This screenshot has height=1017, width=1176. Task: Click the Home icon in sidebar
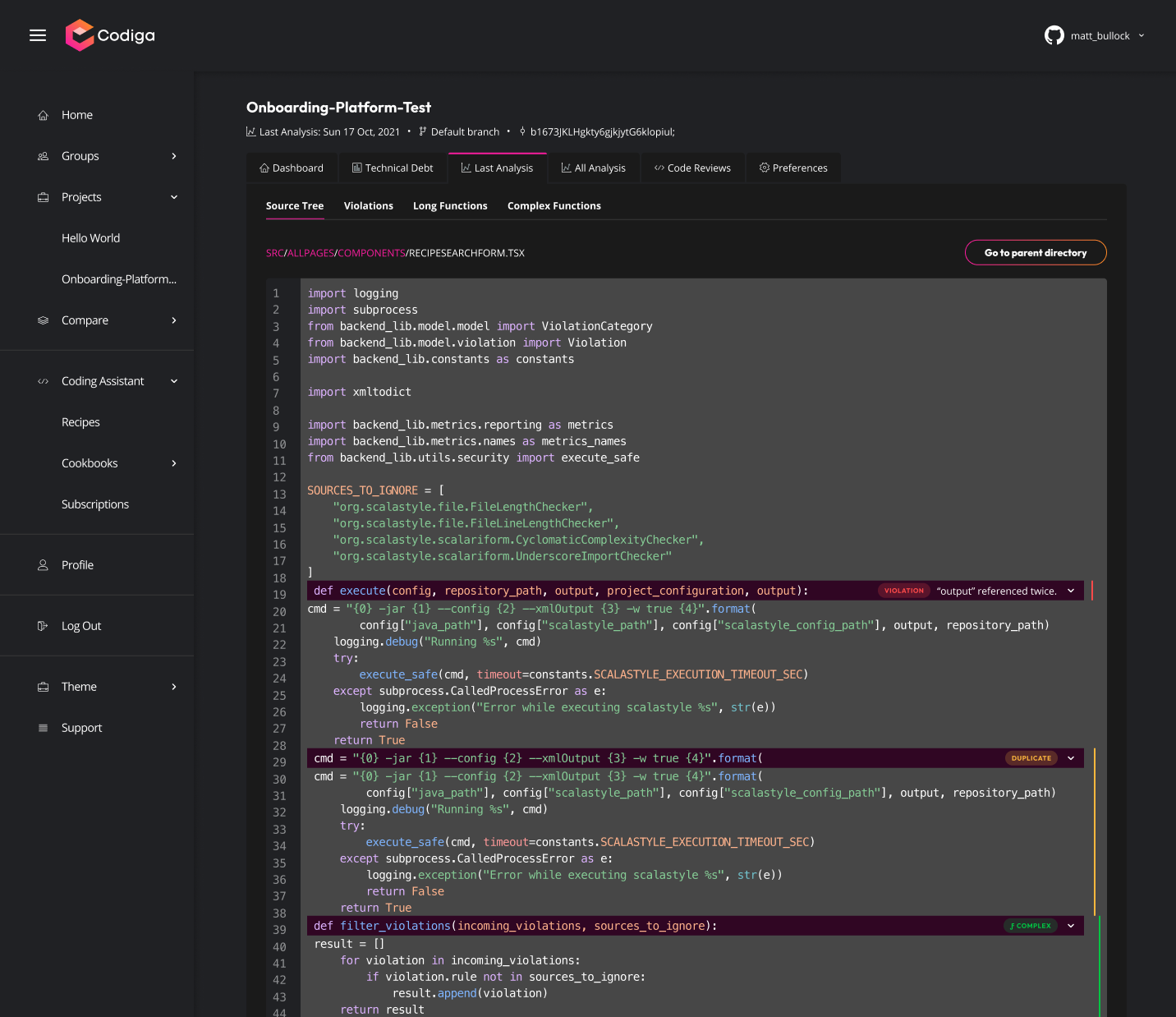[44, 115]
